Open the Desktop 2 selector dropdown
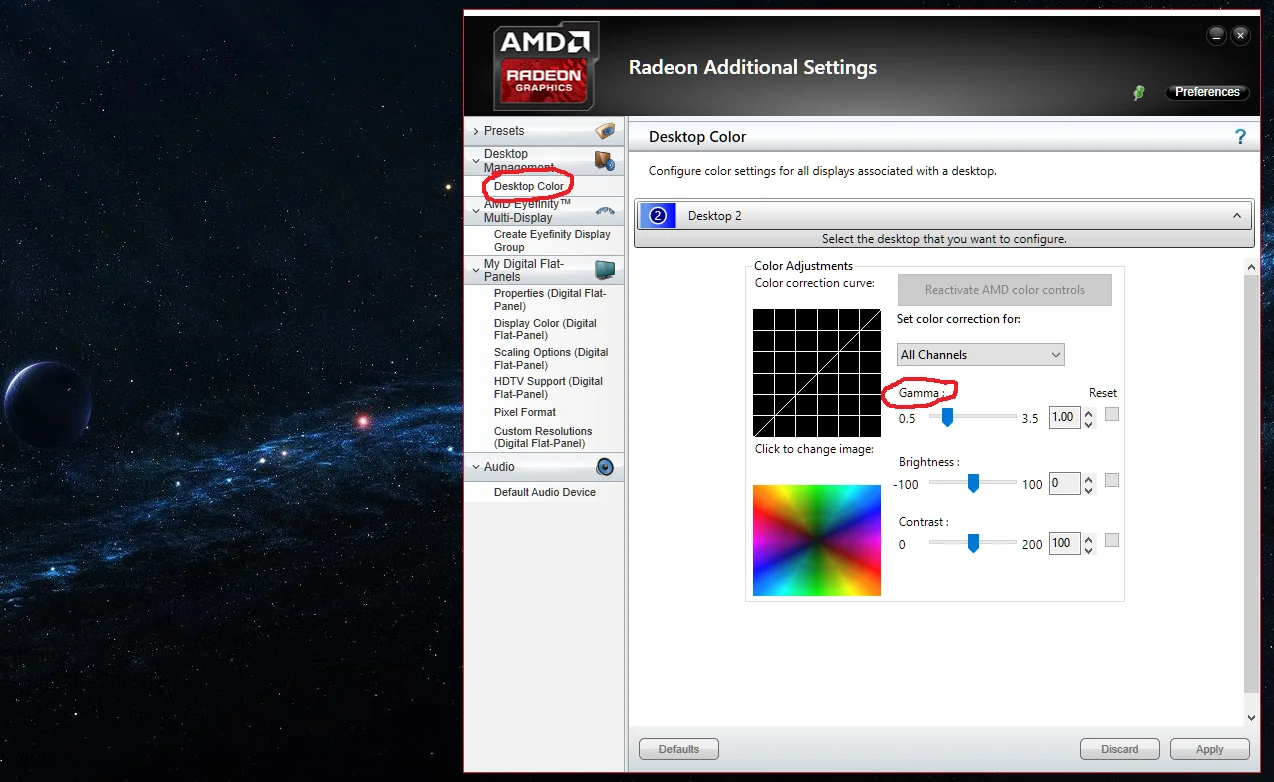 point(944,215)
